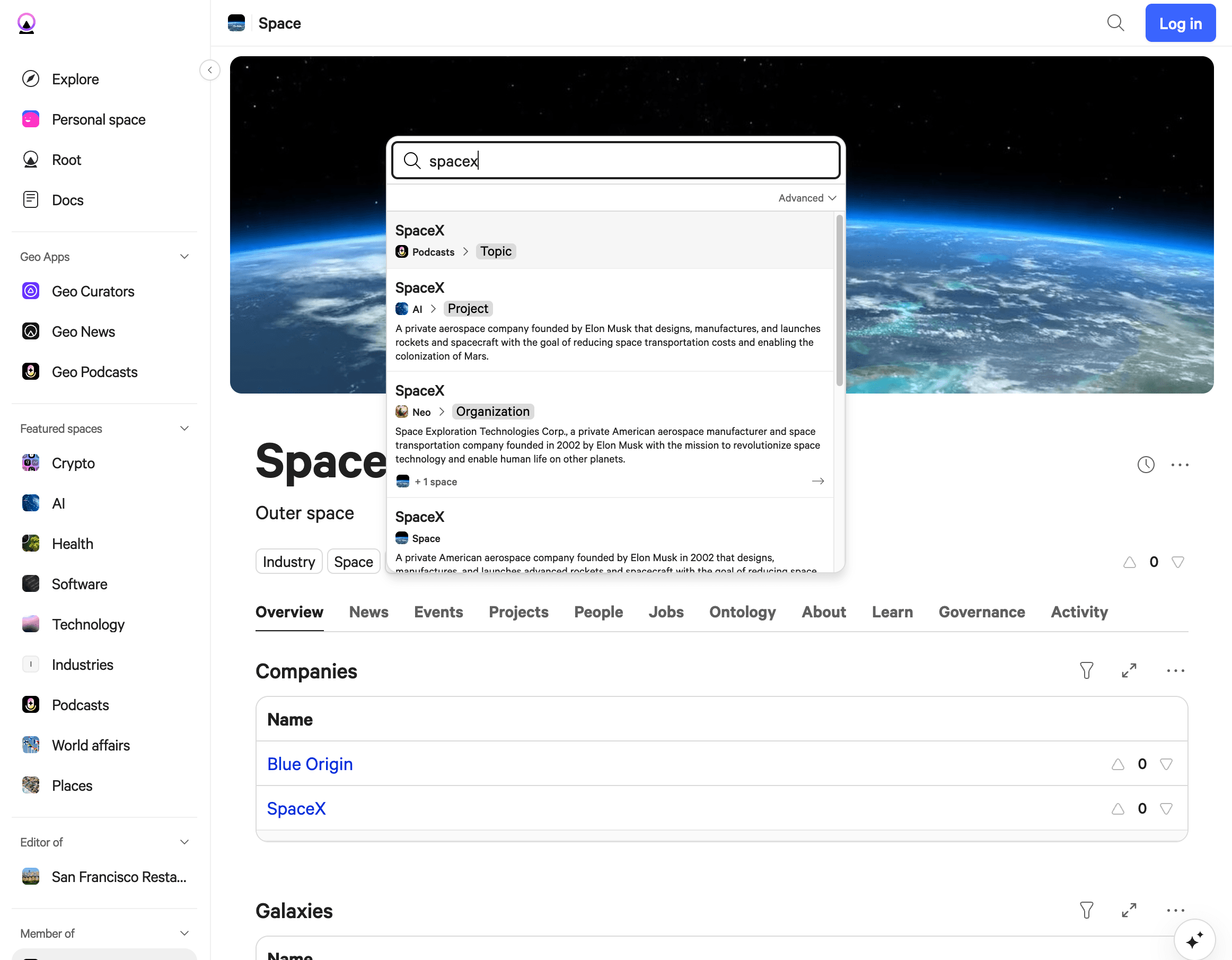Select the SpaceX AI Project result
Screen dimensions: 1232x960
click(610, 320)
